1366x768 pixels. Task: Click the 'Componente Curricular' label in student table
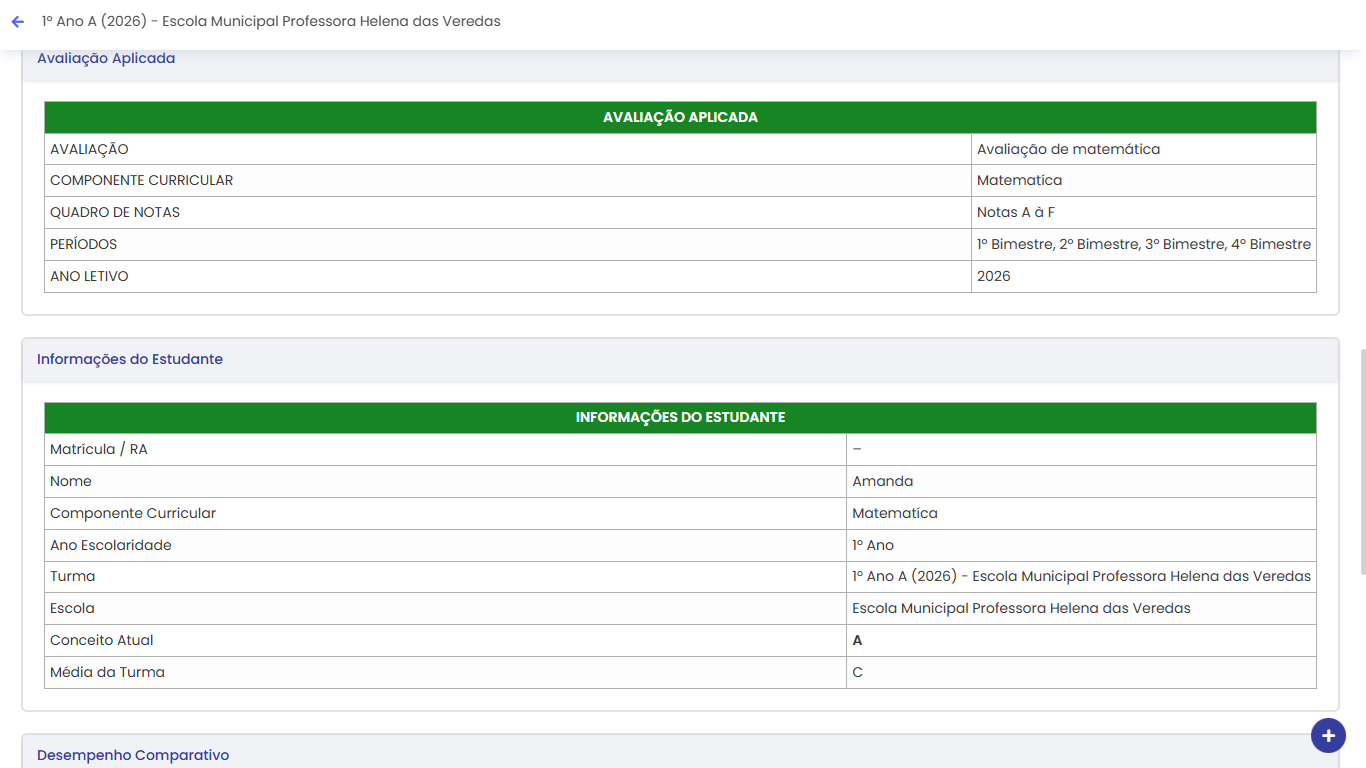point(133,513)
